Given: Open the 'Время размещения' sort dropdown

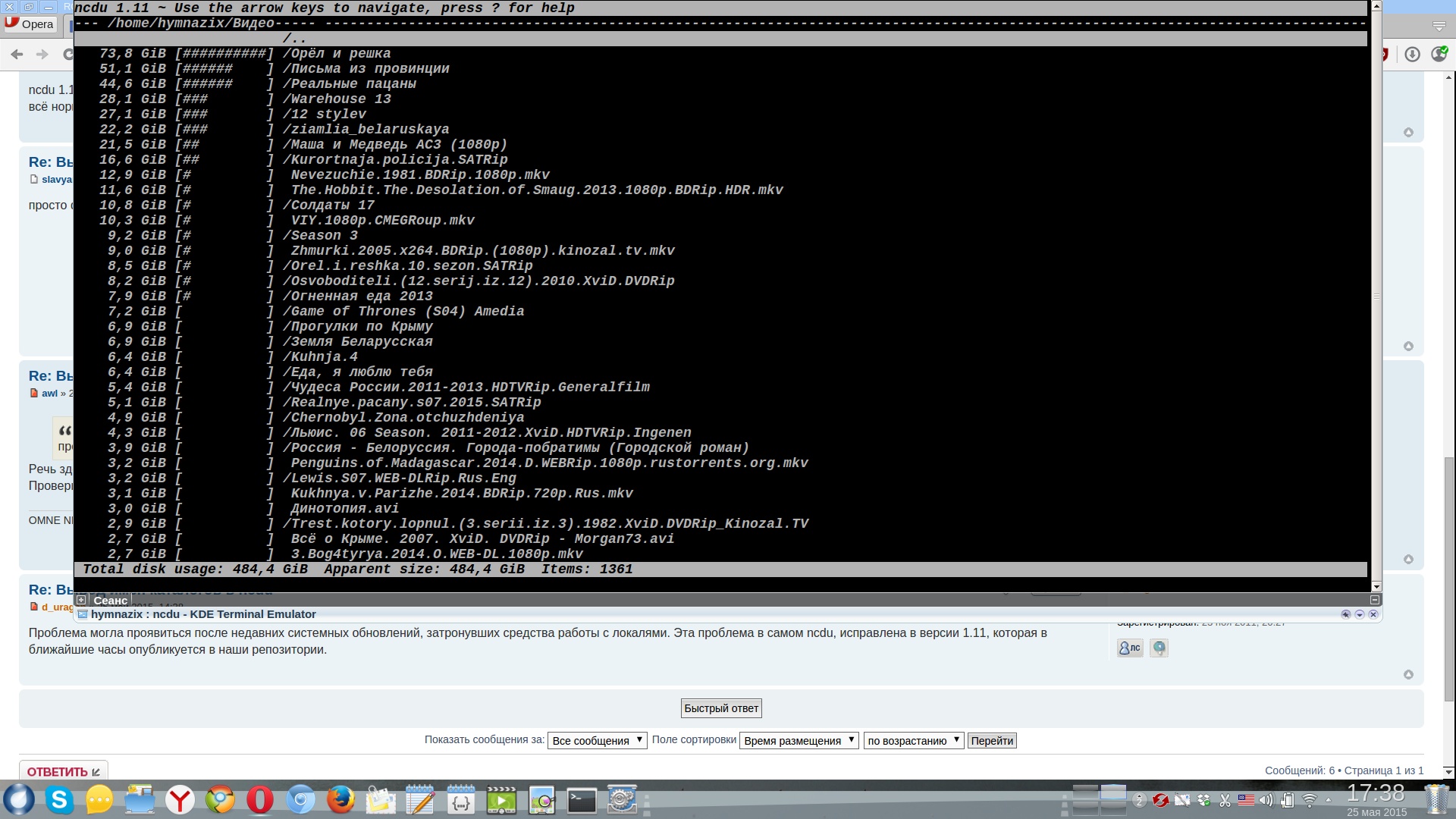Looking at the screenshot, I should pyautogui.click(x=799, y=740).
